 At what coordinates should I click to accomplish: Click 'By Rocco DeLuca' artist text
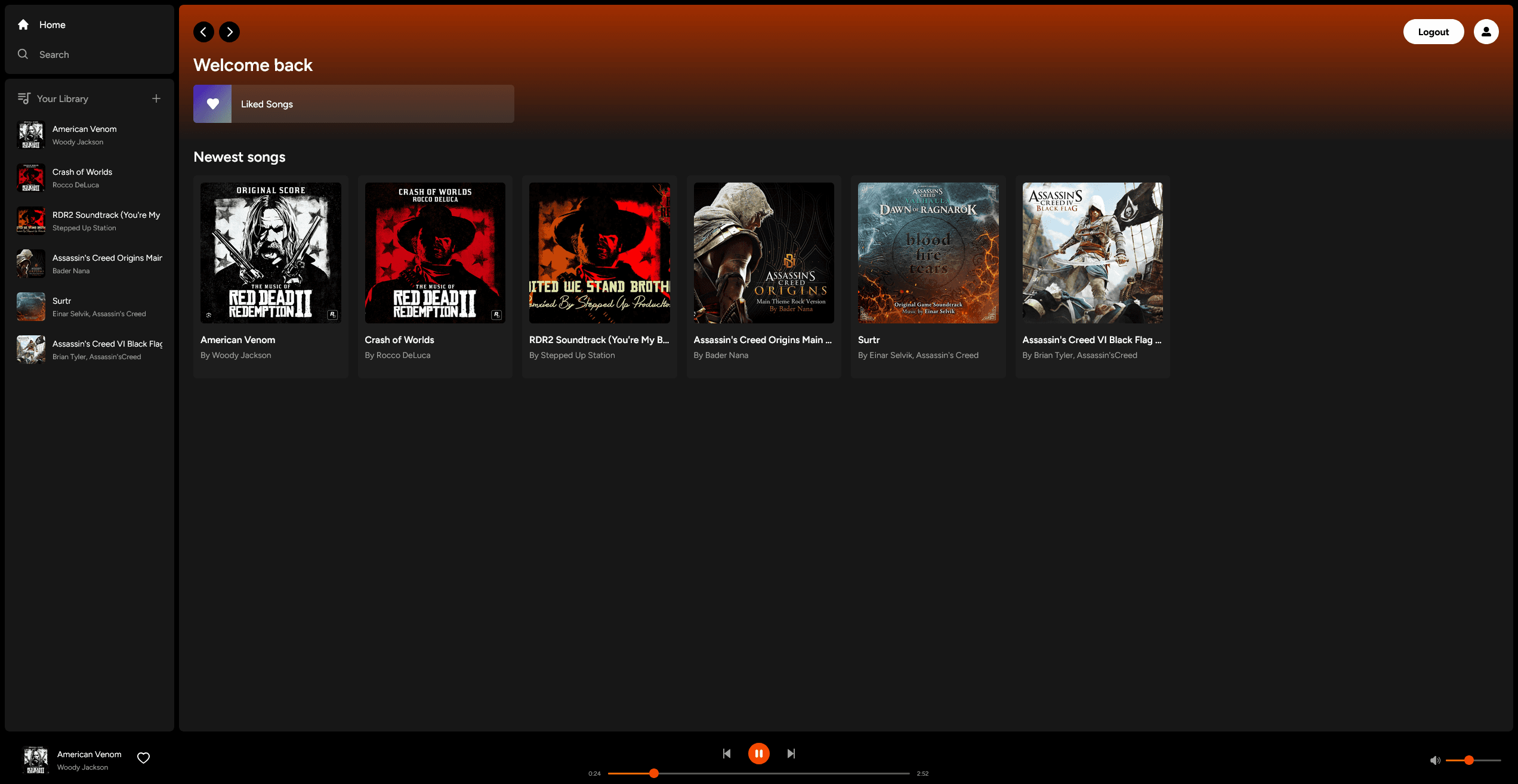397,355
